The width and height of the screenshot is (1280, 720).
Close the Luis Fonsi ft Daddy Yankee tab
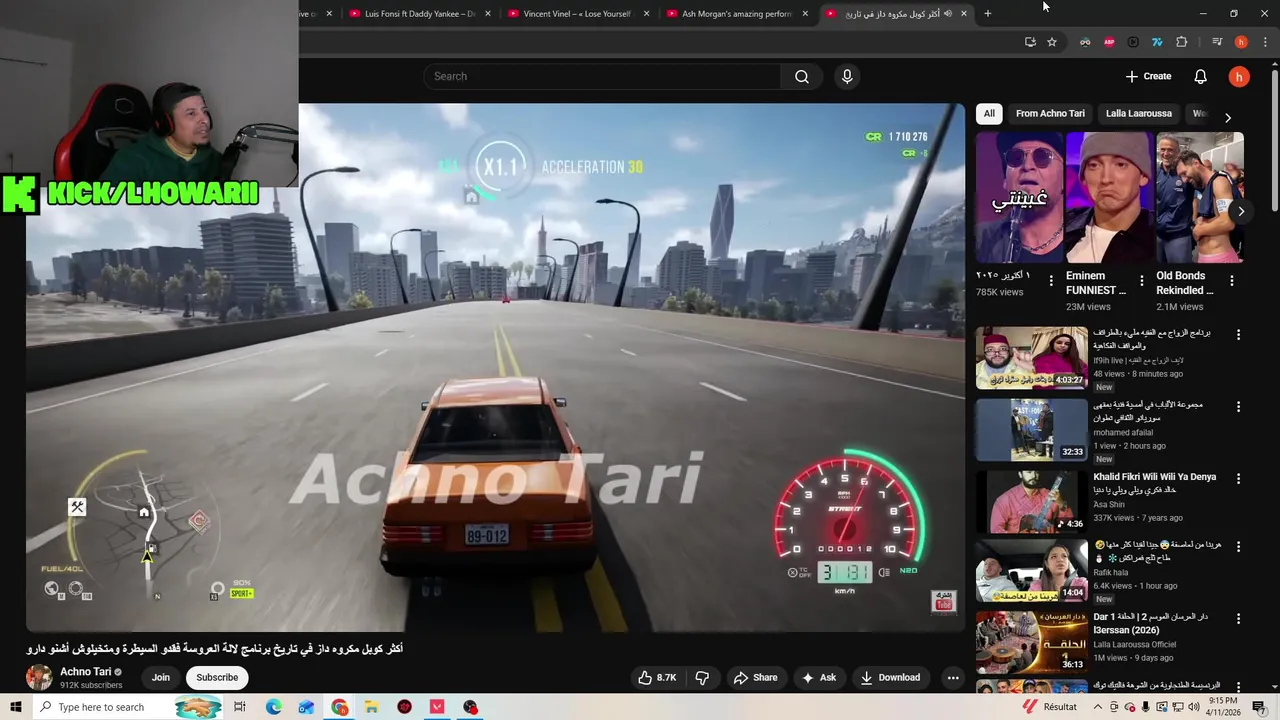(487, 14)
